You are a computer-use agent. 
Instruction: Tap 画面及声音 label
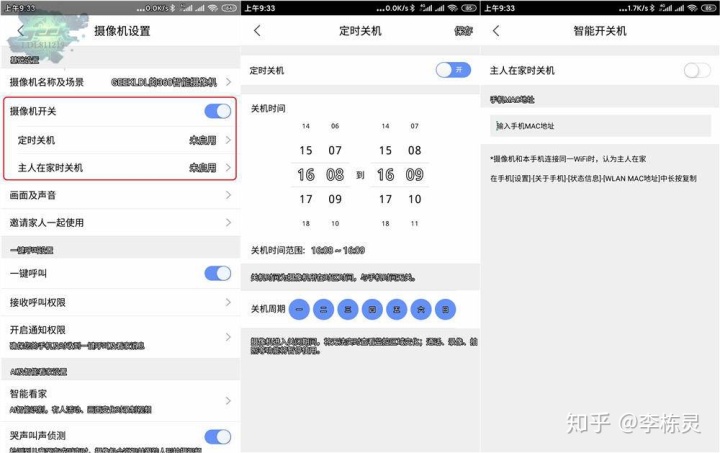(x=33, y=195)
